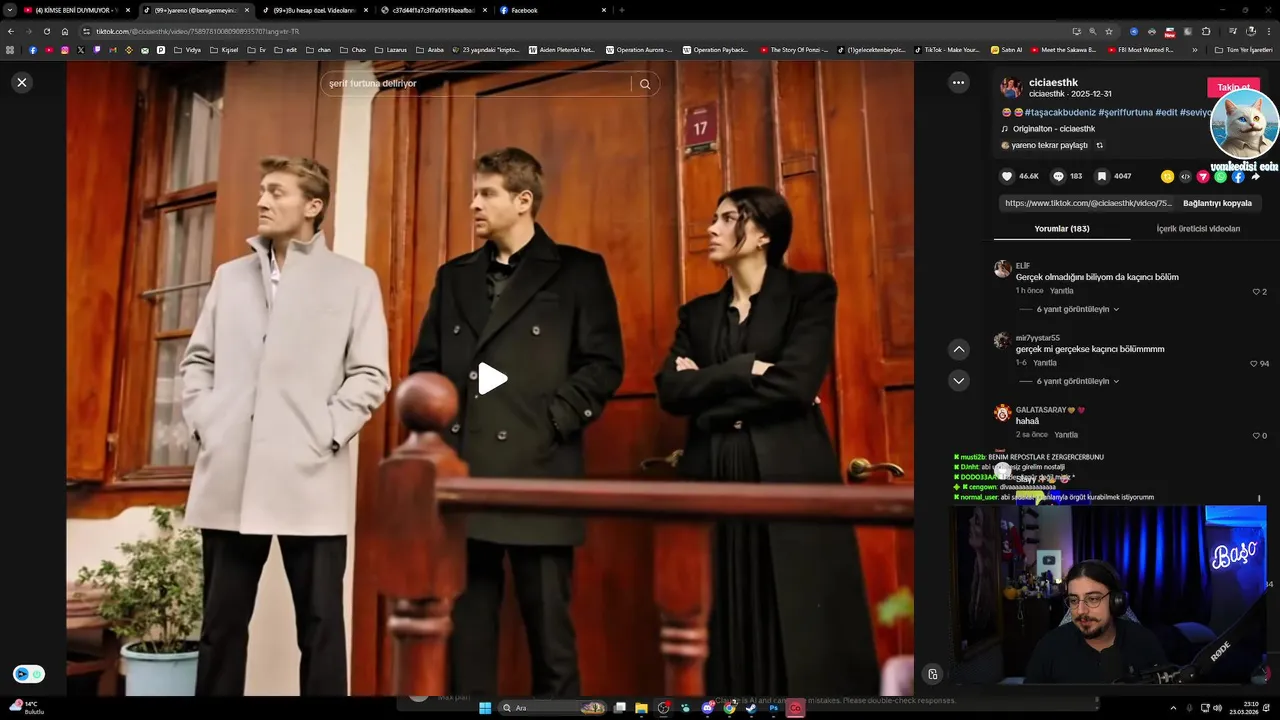The width and height of the screenshot is (1280, 720).
Task: Open the Vidya bookmarks folder
Action: pyautogui.click(x=187, y=49)
